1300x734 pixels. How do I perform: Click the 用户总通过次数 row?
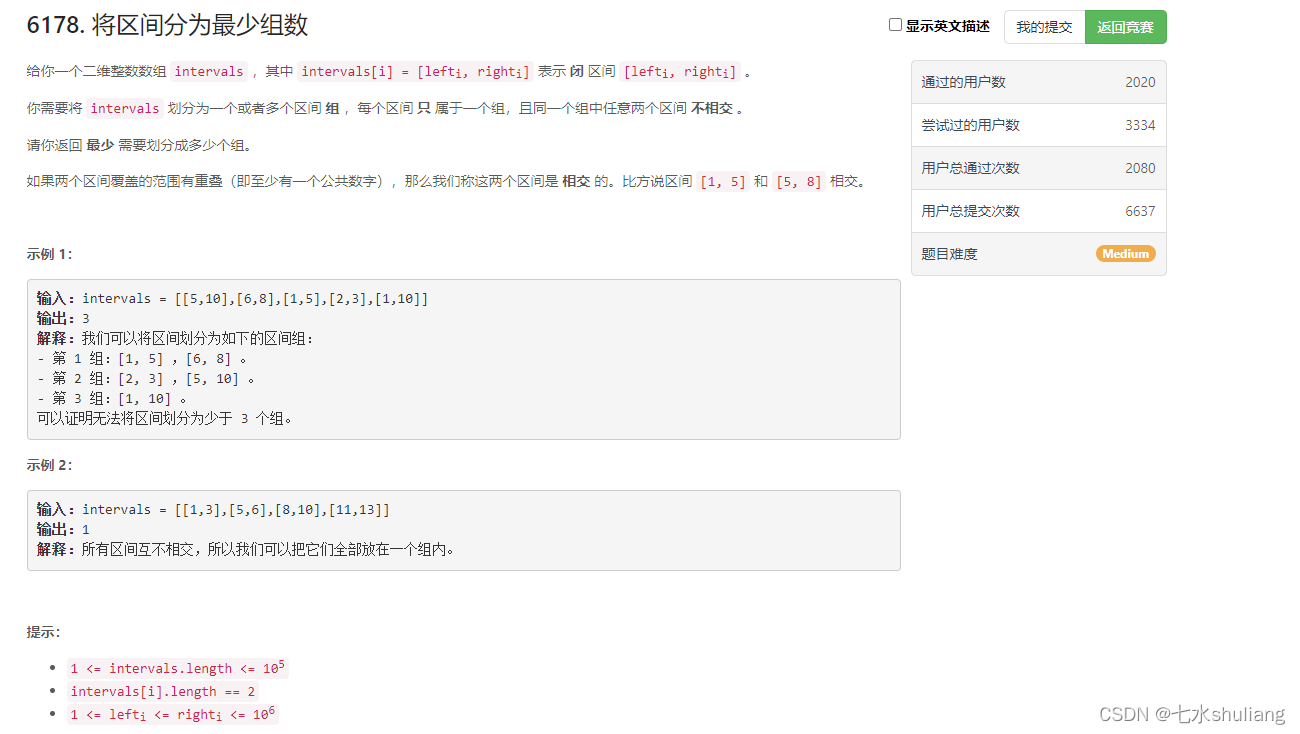[1038, 168]
